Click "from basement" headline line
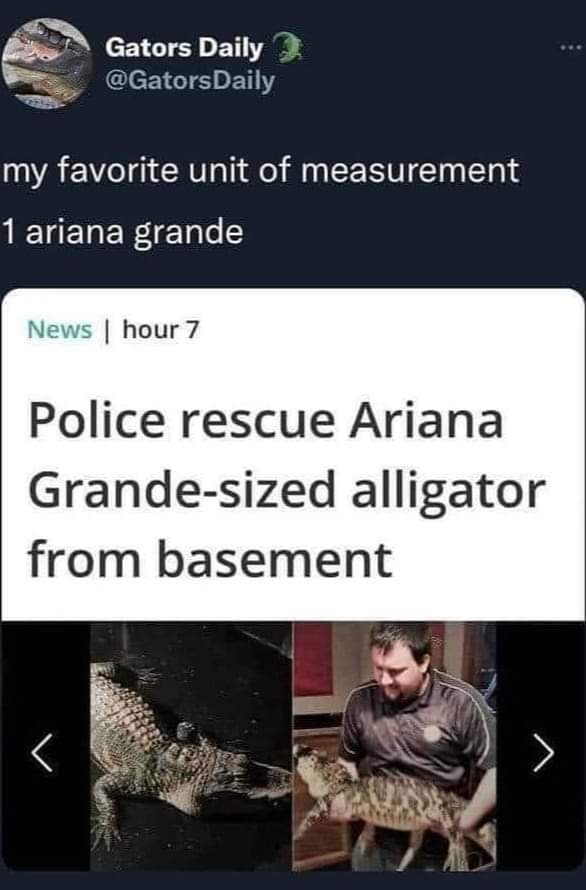The height and width of the screenshot is (890, 586). 211,560
